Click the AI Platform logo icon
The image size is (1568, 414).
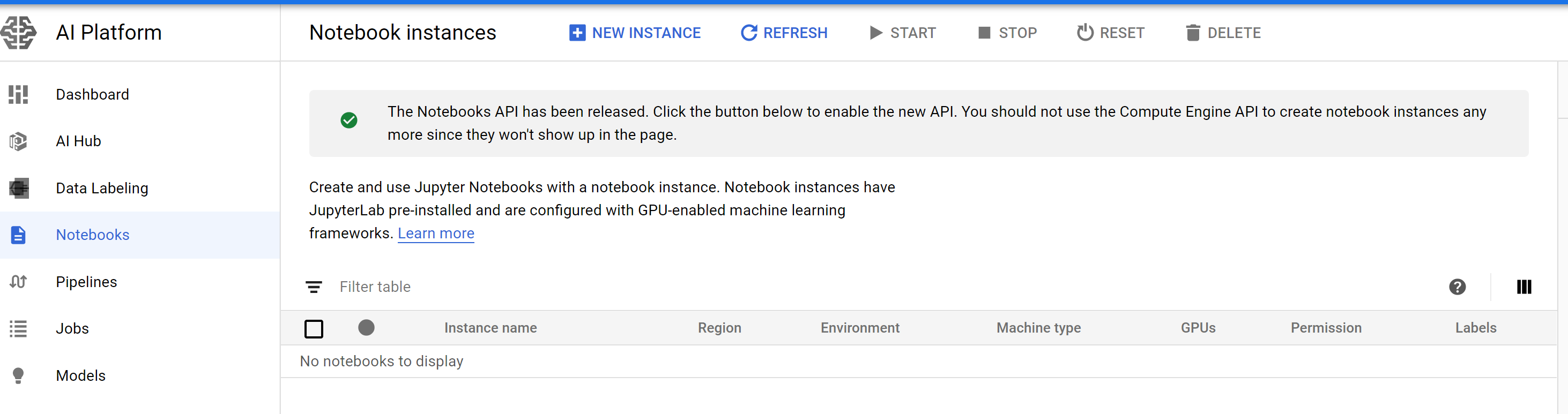(x=18, y=32)
